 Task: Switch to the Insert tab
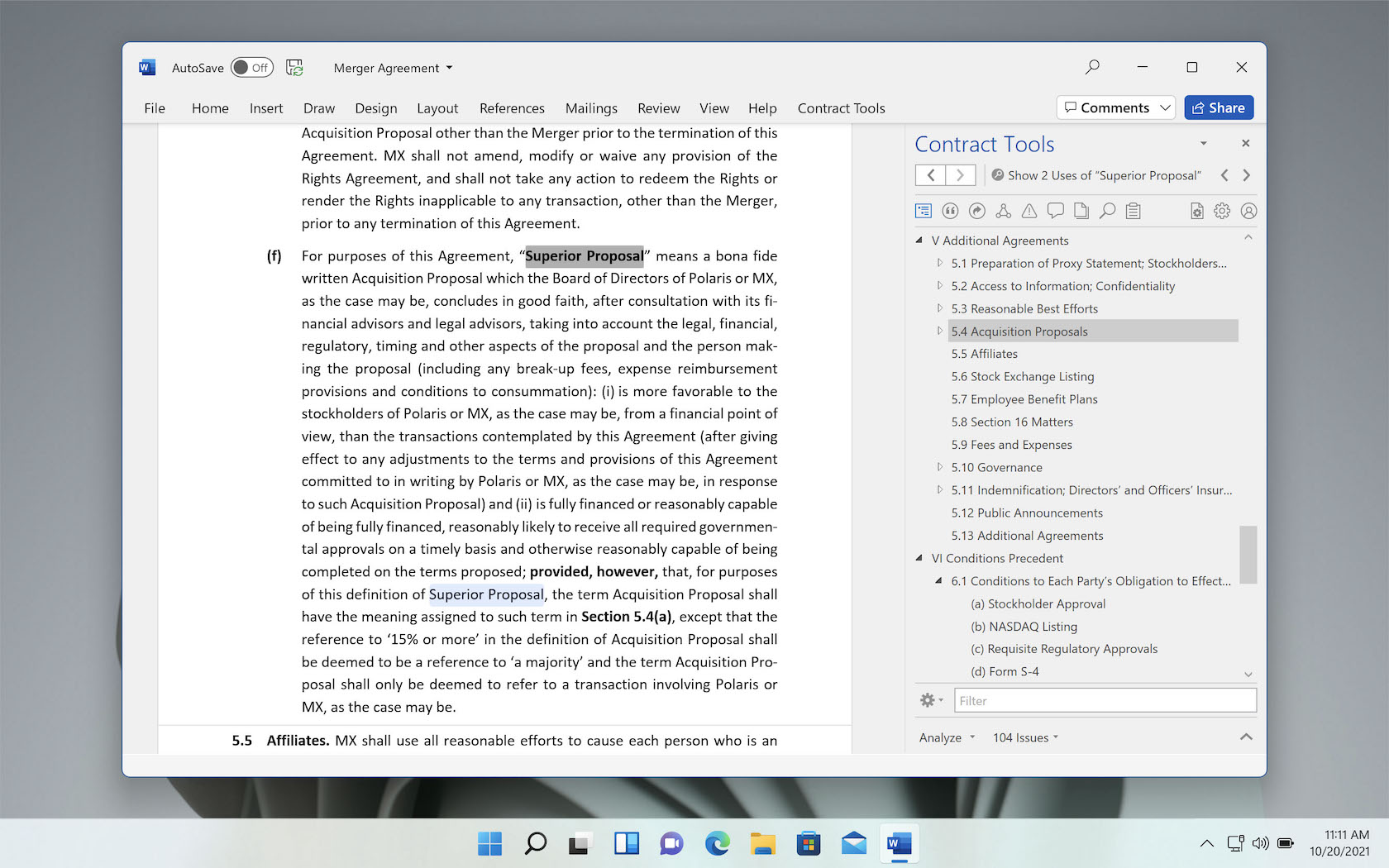click(266, 108)
